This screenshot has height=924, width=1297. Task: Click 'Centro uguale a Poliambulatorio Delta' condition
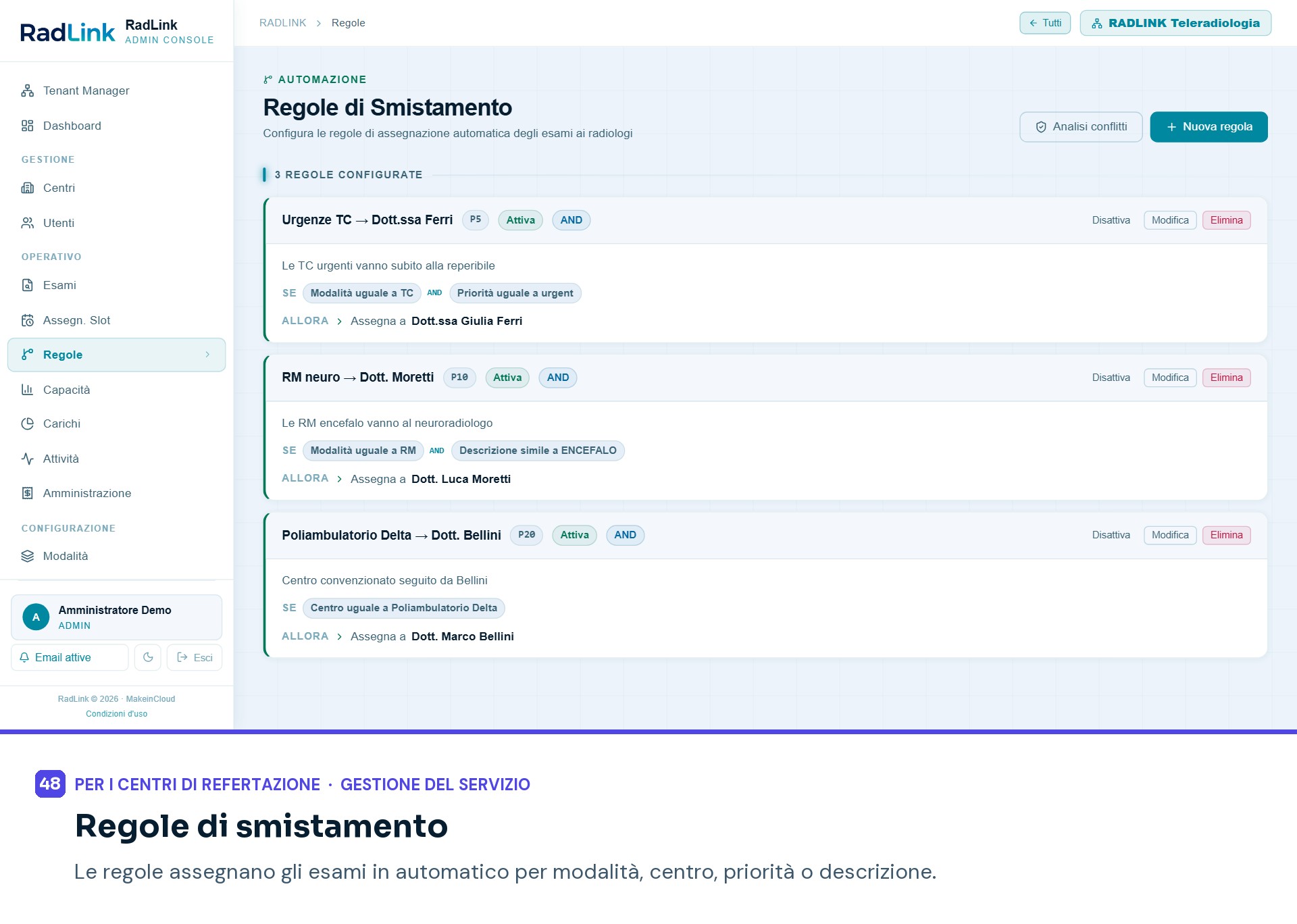point(403,608)
